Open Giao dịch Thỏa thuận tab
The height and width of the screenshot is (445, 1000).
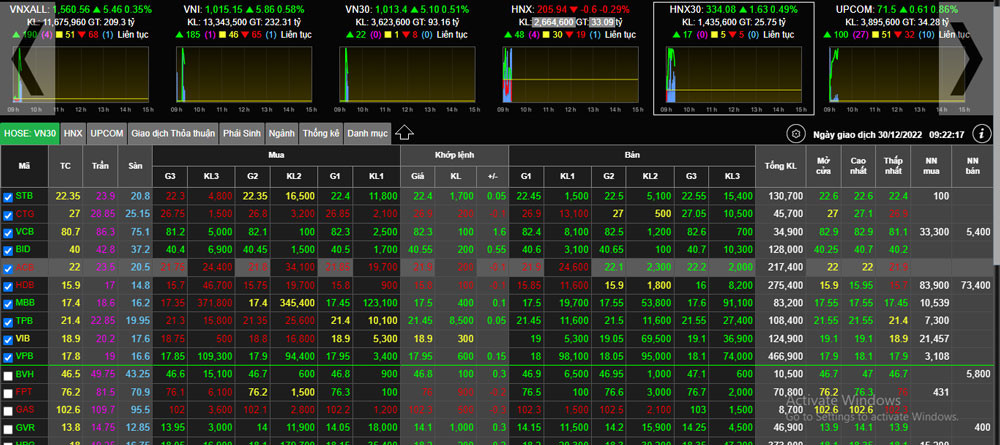[173, 132]
